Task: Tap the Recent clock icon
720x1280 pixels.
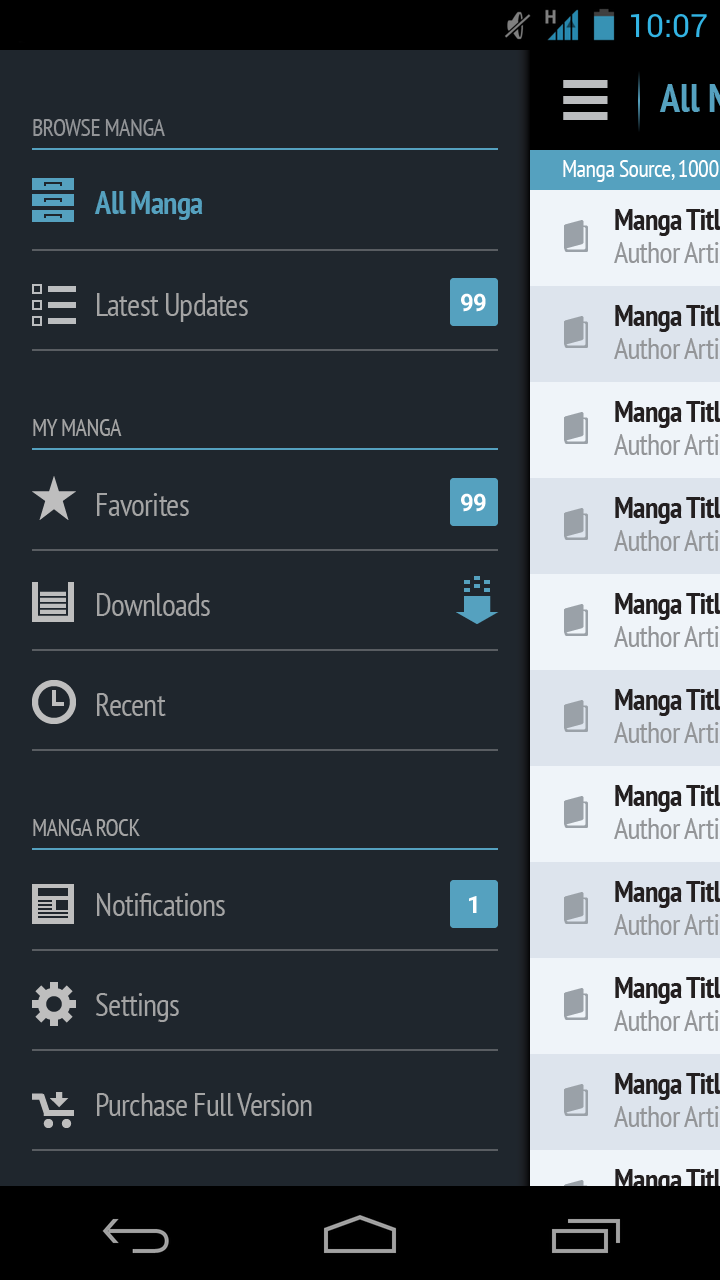Action: pyautogui.click(x=53, y=703)
